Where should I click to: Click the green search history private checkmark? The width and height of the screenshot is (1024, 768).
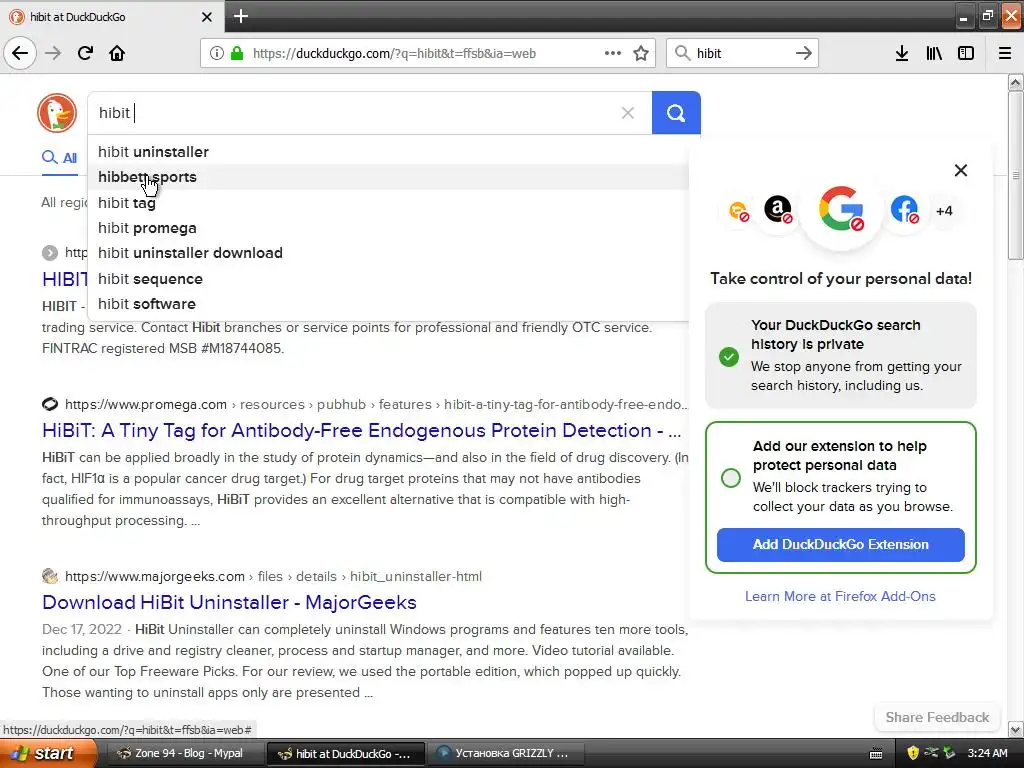click(x=729, y=357)
